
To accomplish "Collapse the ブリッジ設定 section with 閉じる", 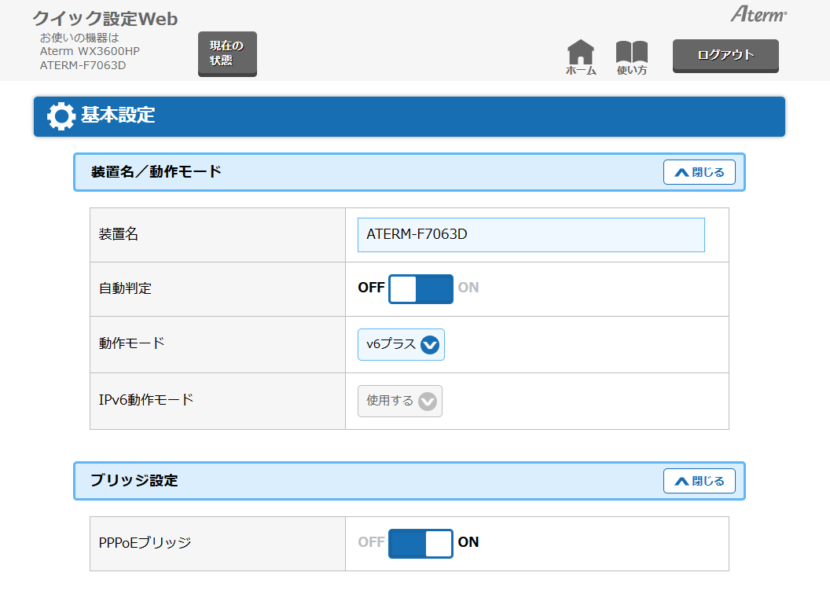I will (699, 481).
